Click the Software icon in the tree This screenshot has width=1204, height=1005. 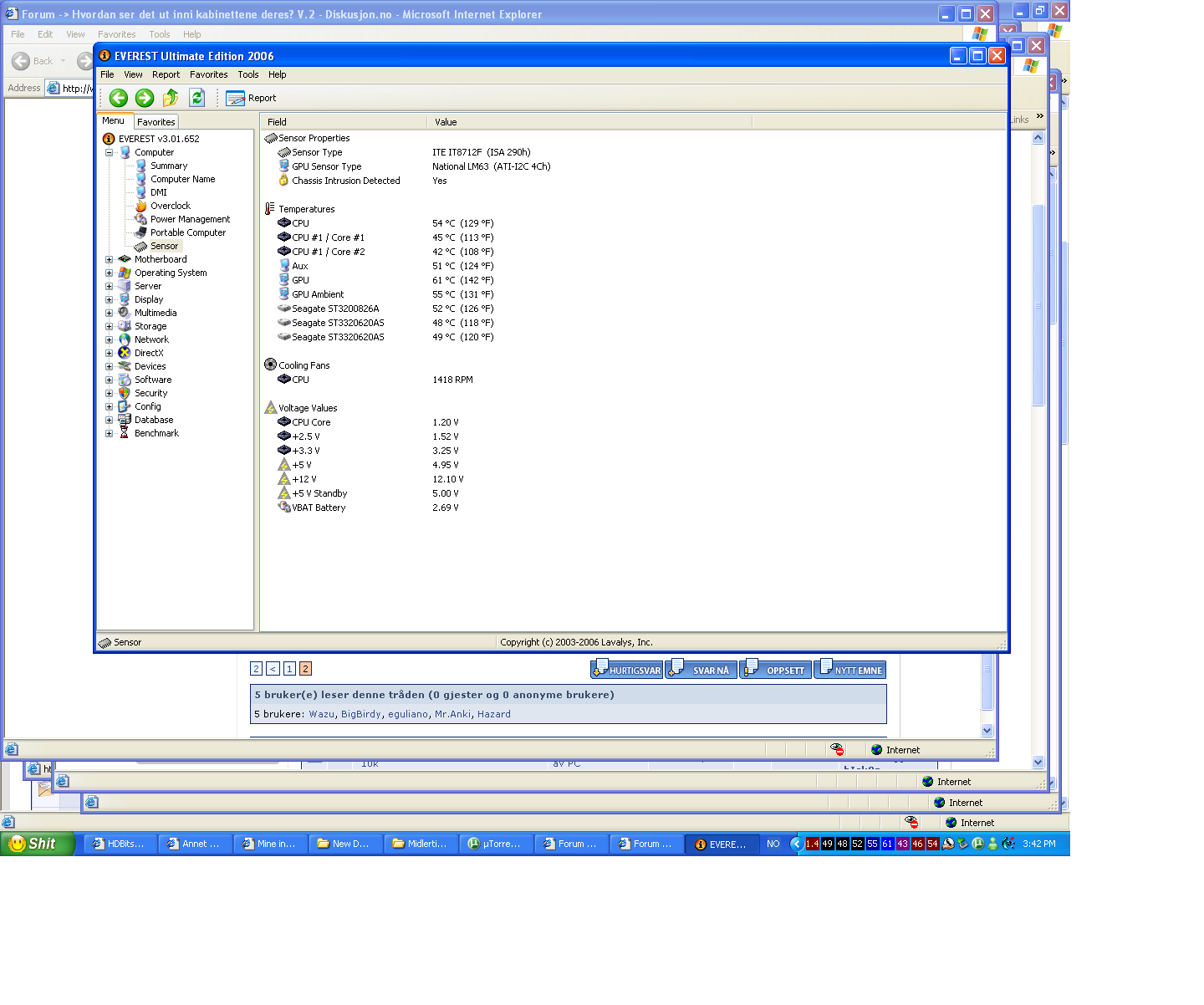point(125,380)
